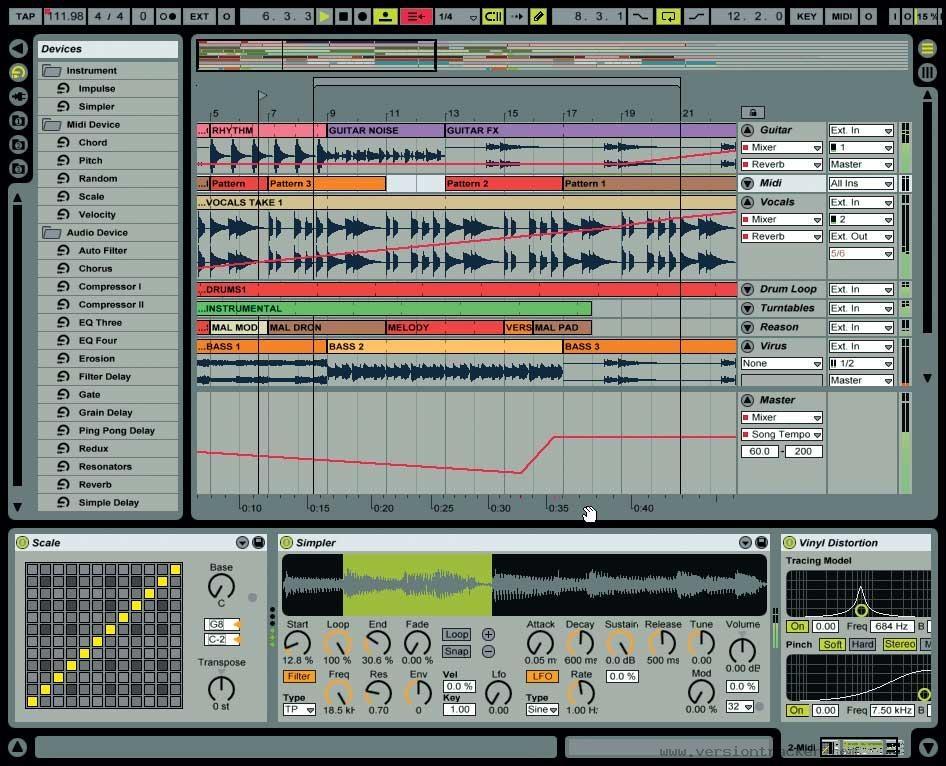
Task: Select Ping Pong Delay device
Action: tap(116, 431)
